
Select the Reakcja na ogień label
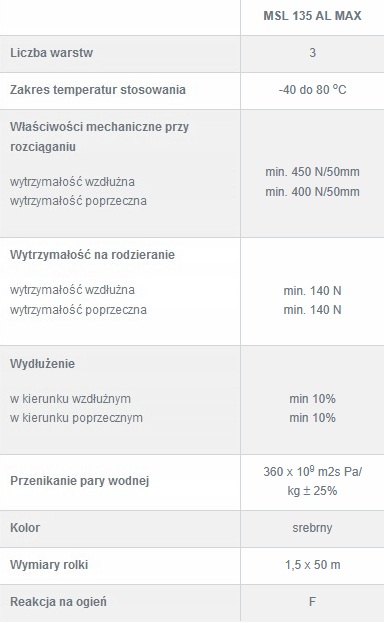pos(58,602)
